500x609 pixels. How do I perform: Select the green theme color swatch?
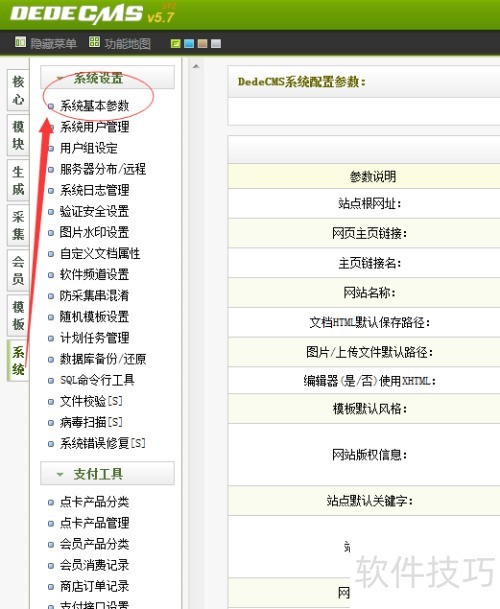[x=176, y=44]
